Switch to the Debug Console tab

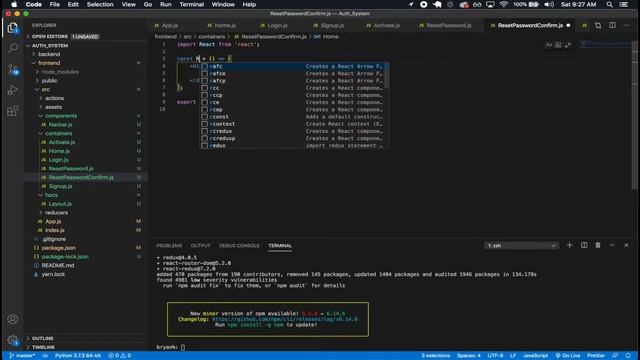pos(239,246)
